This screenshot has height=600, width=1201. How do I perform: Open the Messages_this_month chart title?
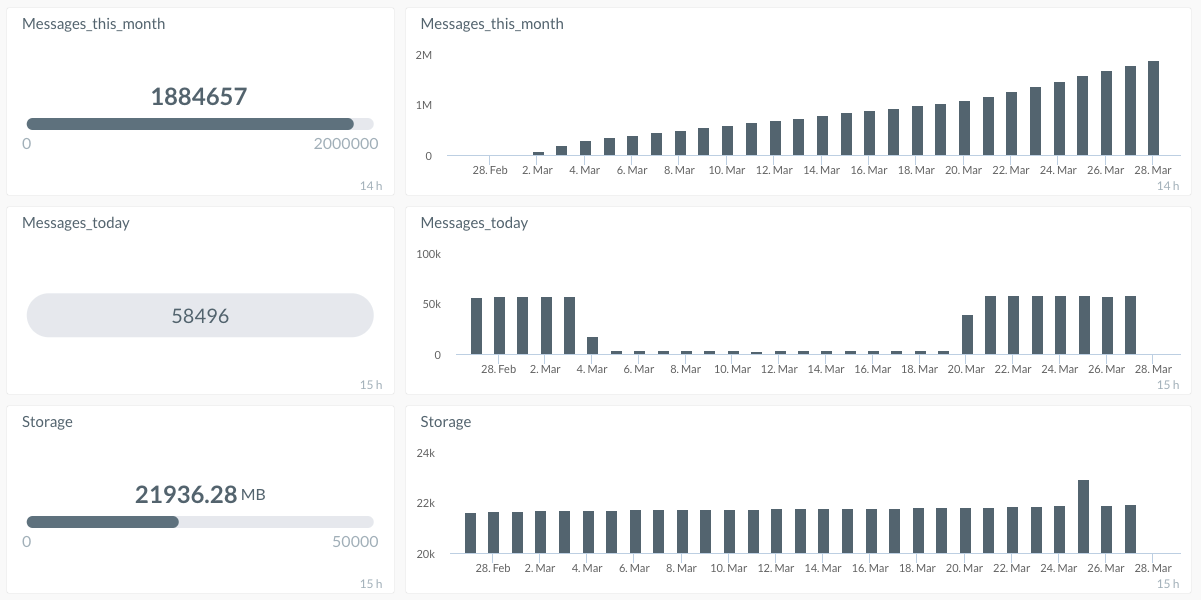492,24
